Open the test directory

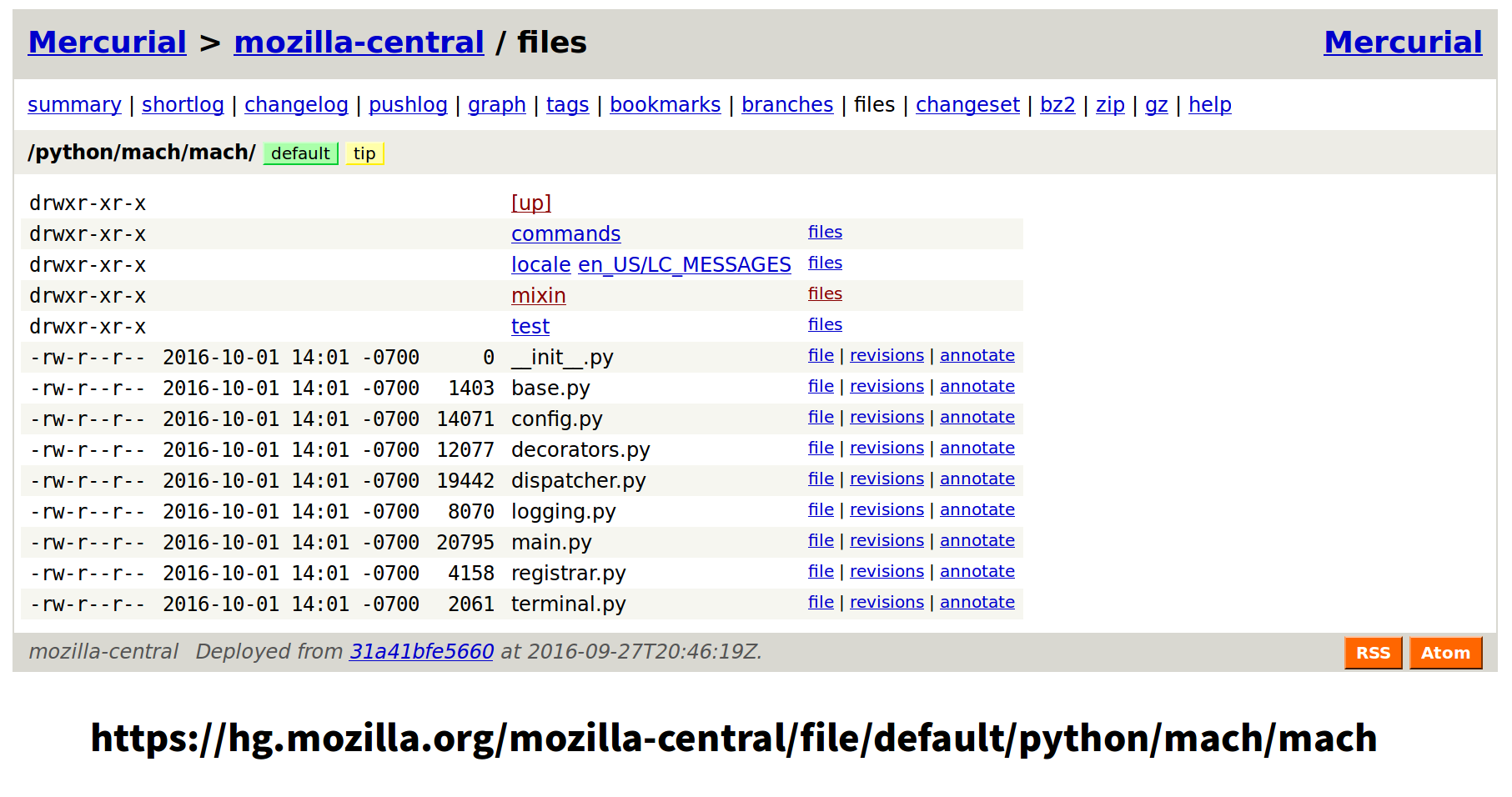pos(530,327)
